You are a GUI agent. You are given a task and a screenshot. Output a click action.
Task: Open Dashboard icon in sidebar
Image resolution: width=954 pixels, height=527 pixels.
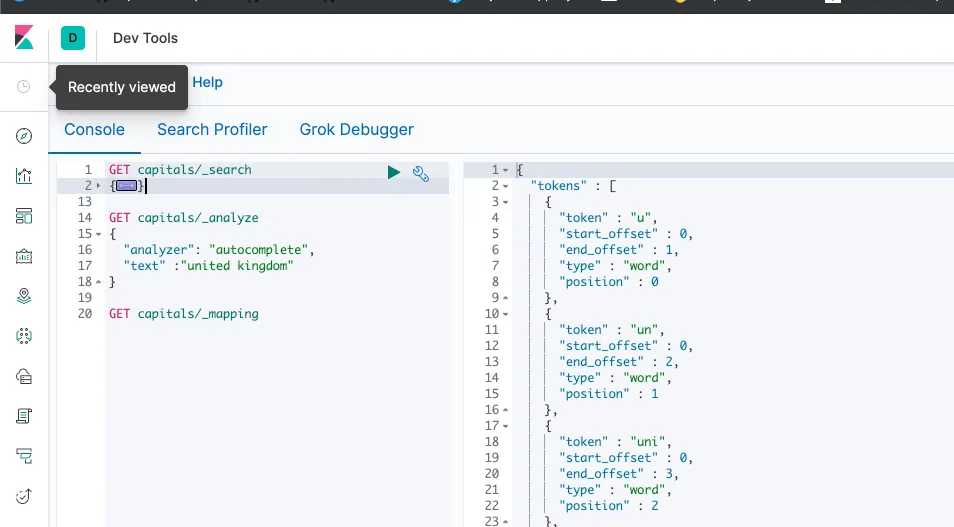(x=24, y=216)
